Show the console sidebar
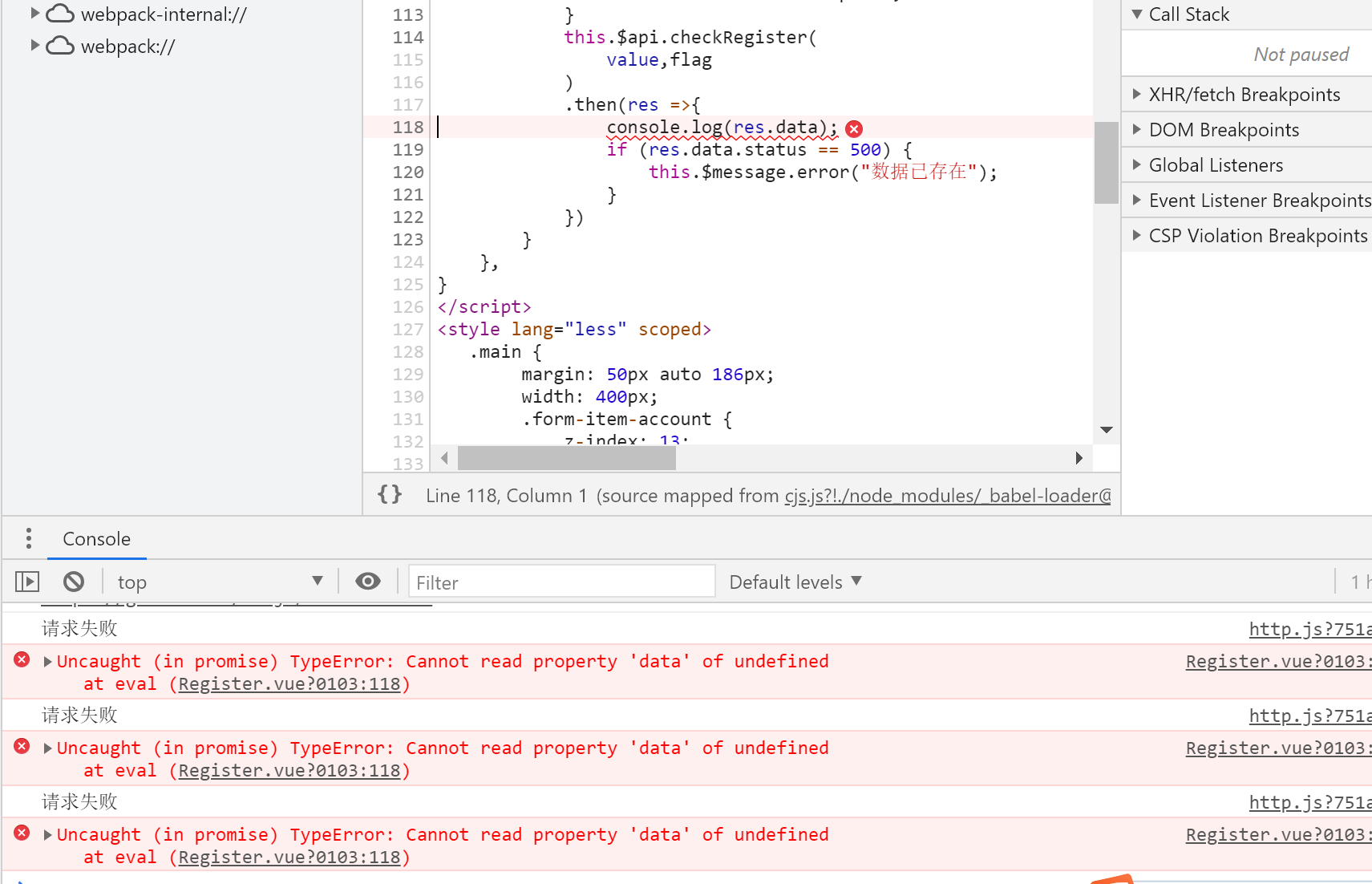 point(27,582)
